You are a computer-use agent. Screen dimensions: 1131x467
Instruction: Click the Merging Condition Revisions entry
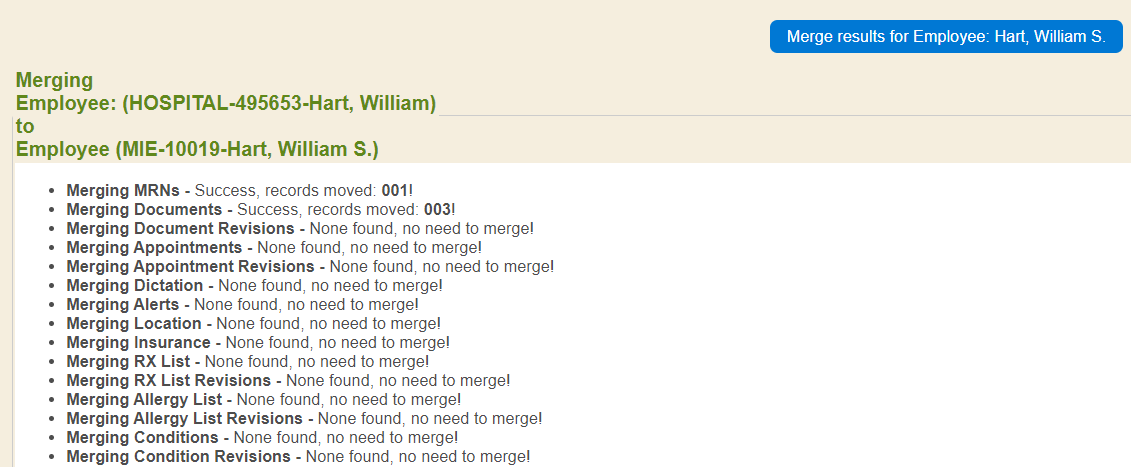pyautogui.click(x=298, y=456)
